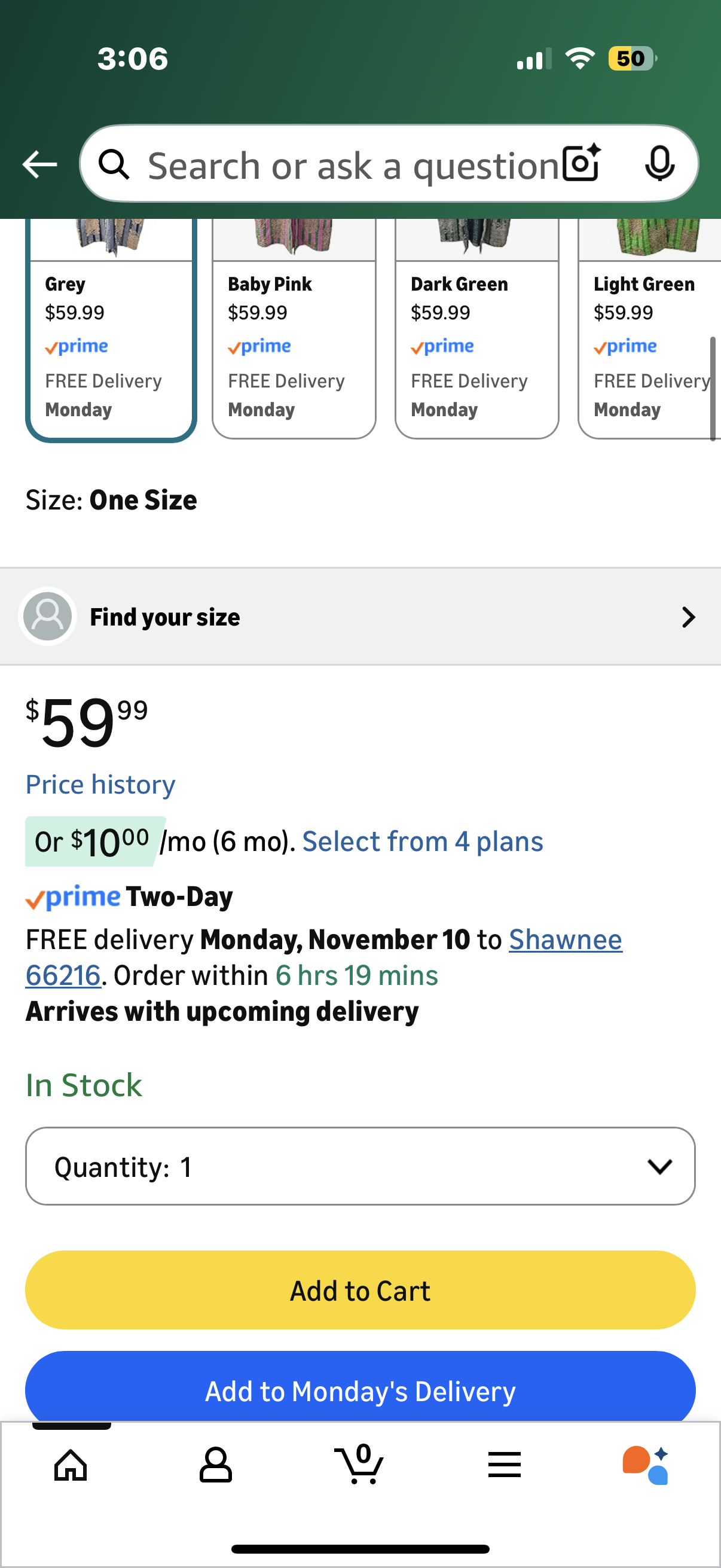This screenshot has width=721, height=1568.
Task: Open the Quantity dropdown
Action: click(360, 1166)
